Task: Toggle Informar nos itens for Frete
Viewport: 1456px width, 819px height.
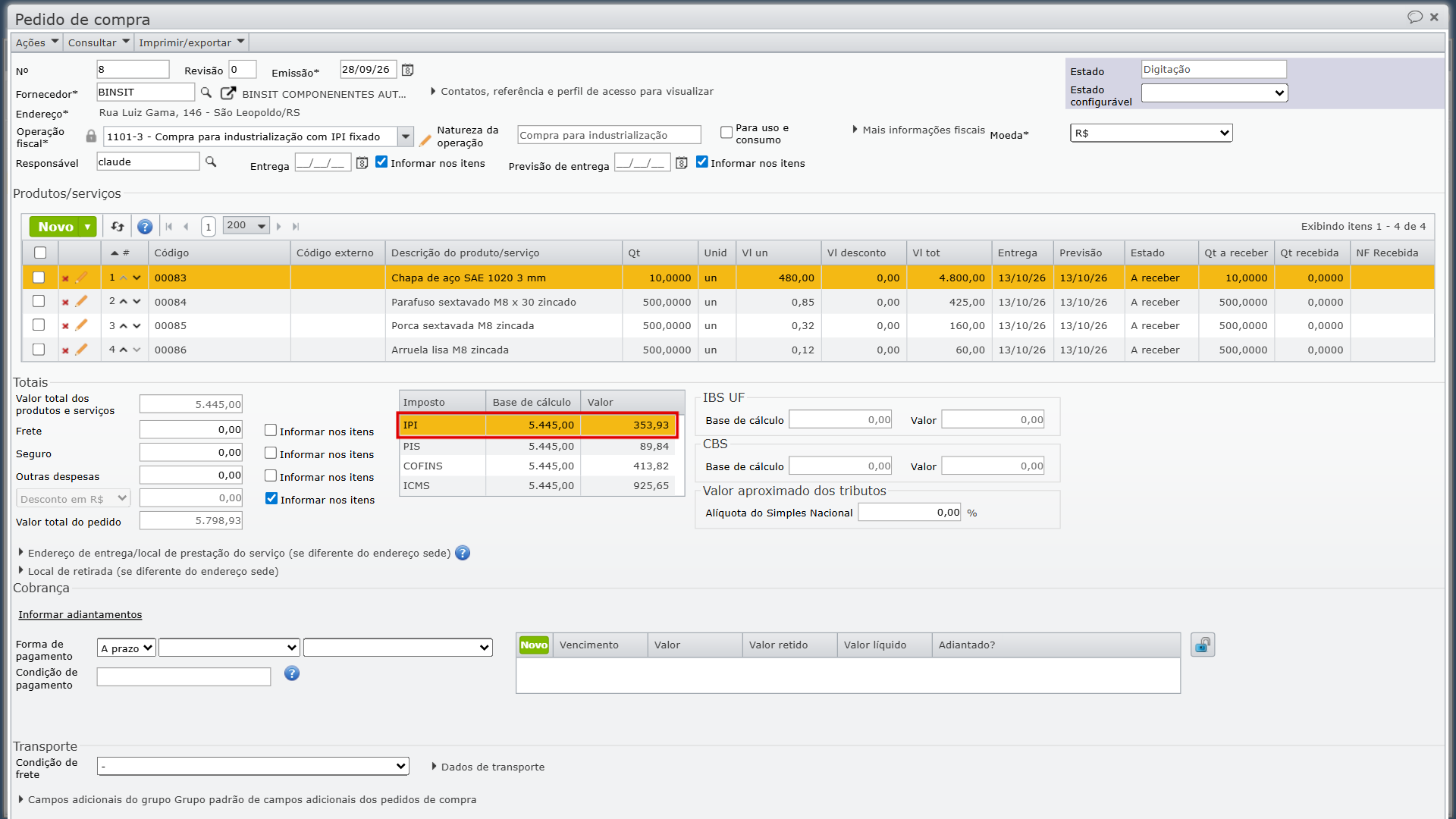Action: coord(271,430)
